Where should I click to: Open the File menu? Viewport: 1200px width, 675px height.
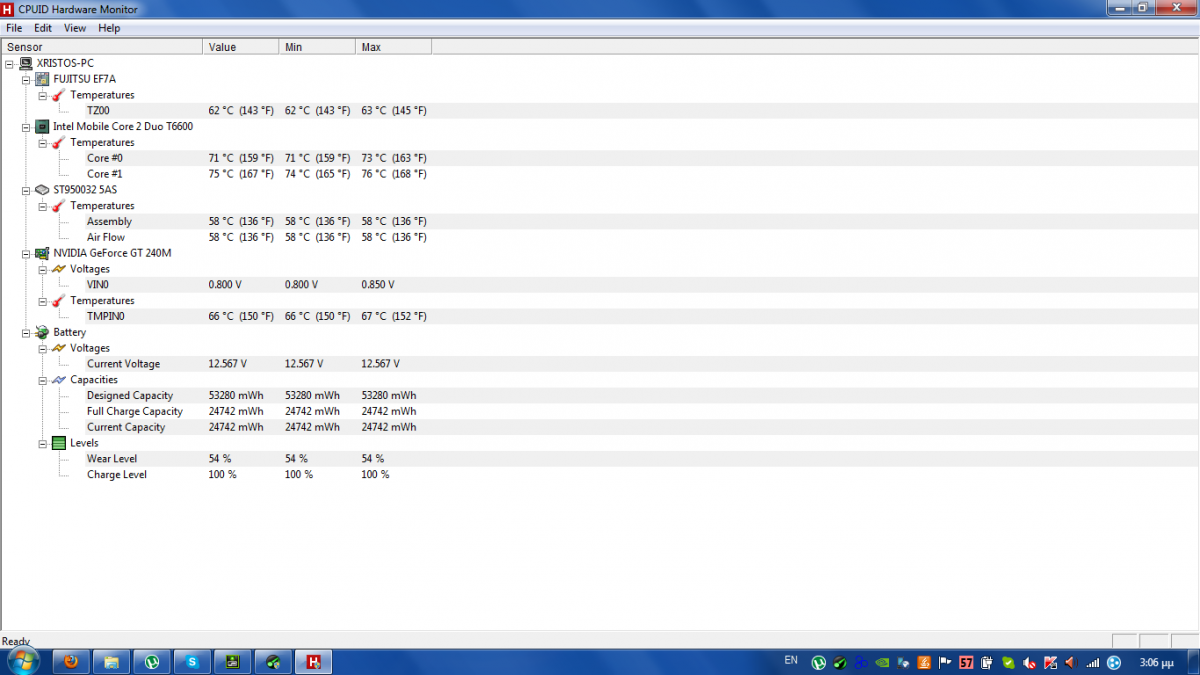pyautogui.click(x=14, y=28)
